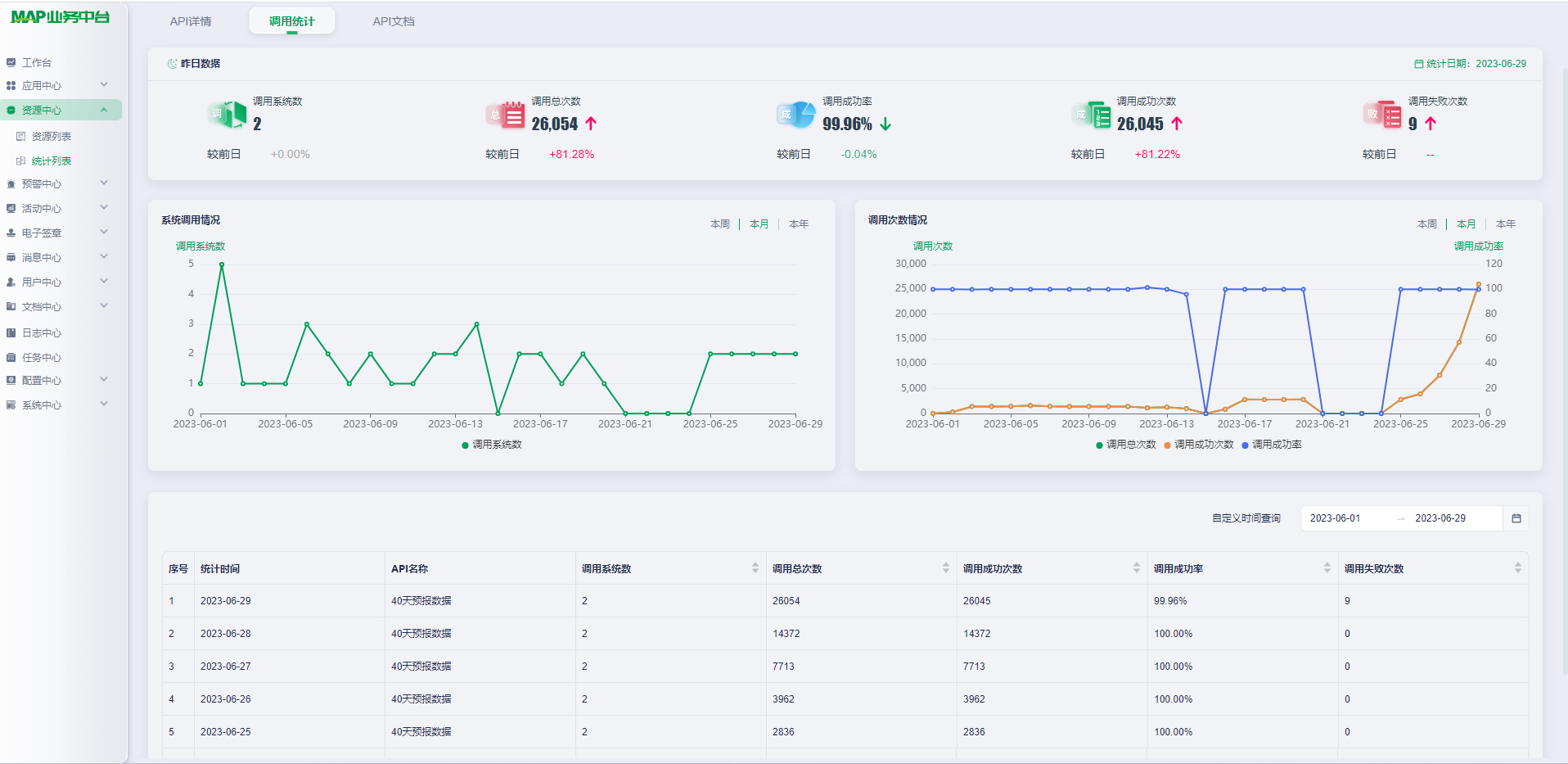Click the 99.96% success rate cell
Image resolution: width=1568 pixels, height=764 pixels.
(x=1170, y=601)
